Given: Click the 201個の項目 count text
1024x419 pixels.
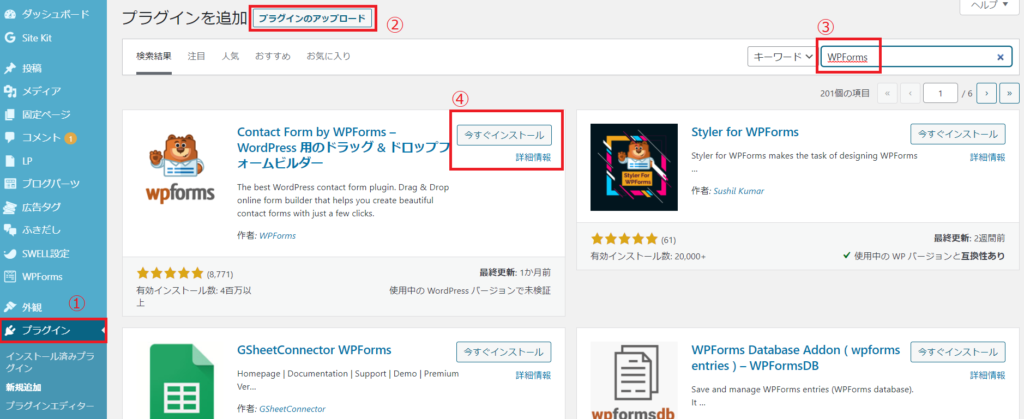Looking at the screenshot, I should pos(844,93).
